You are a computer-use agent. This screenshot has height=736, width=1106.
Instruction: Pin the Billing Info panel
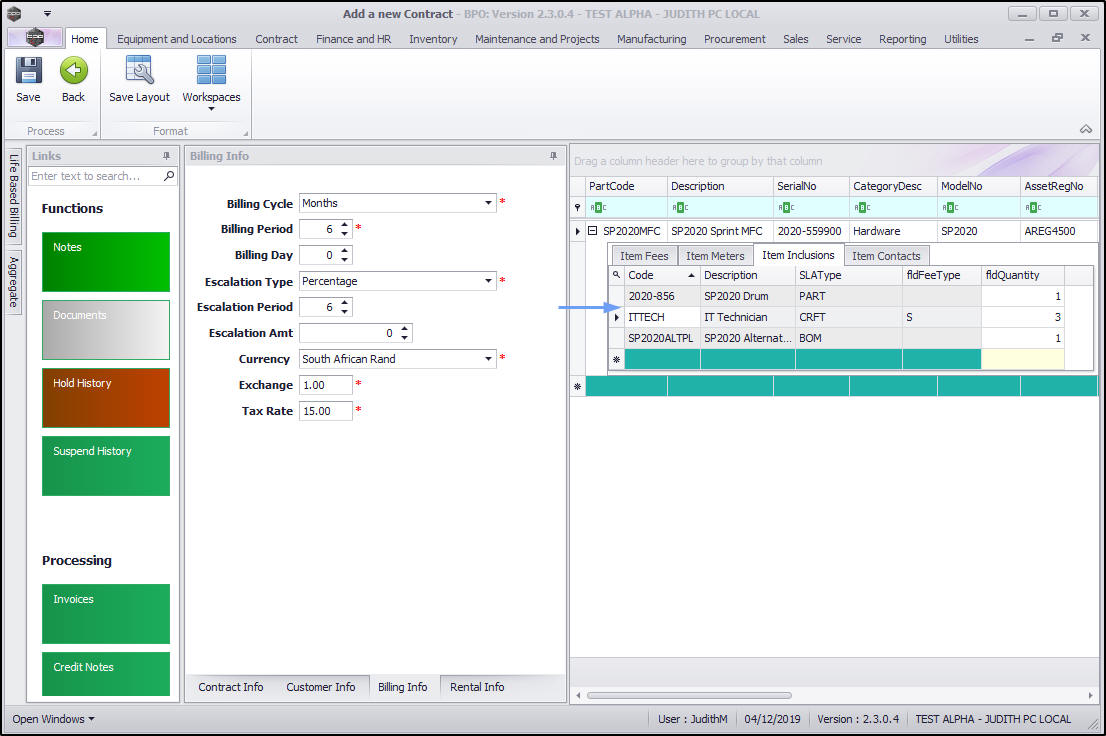coord(553,156)
